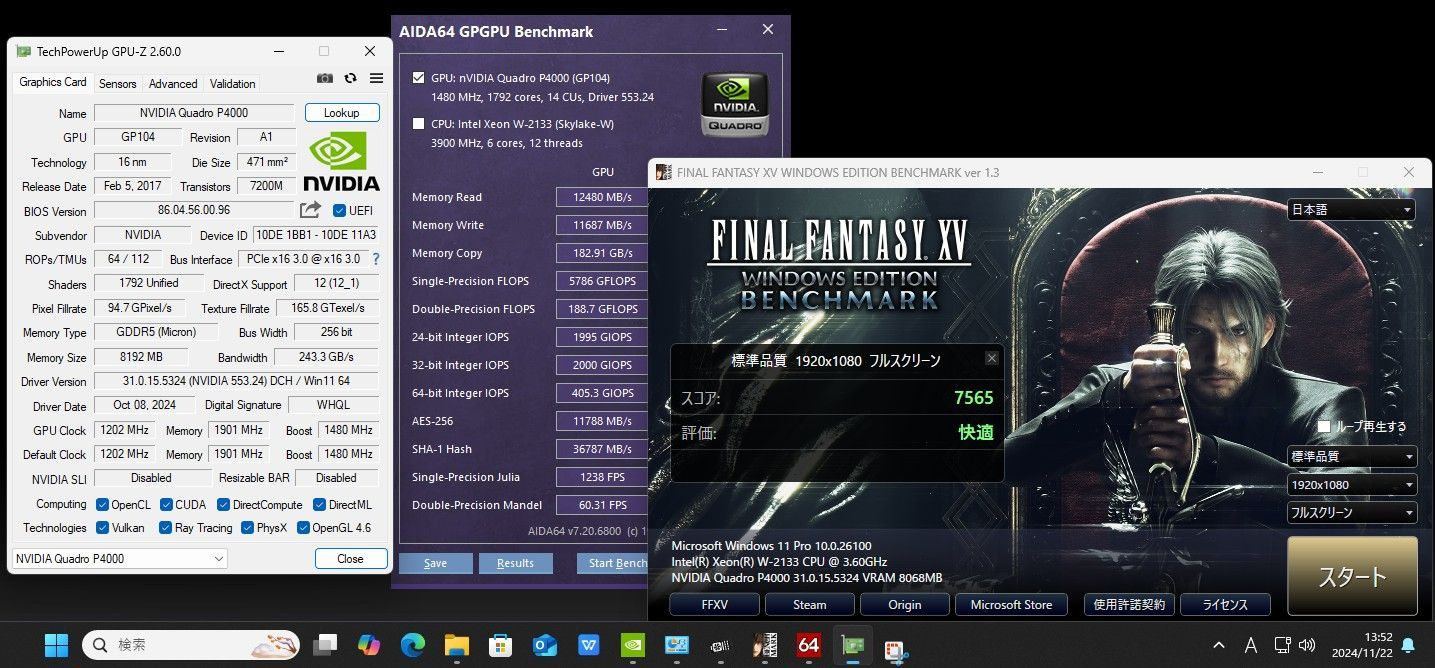The height and width of the screenshot is (668, 1435).
Task: Enable the ループ再生する loop checkbox
Action: (x=1324, y=426)
